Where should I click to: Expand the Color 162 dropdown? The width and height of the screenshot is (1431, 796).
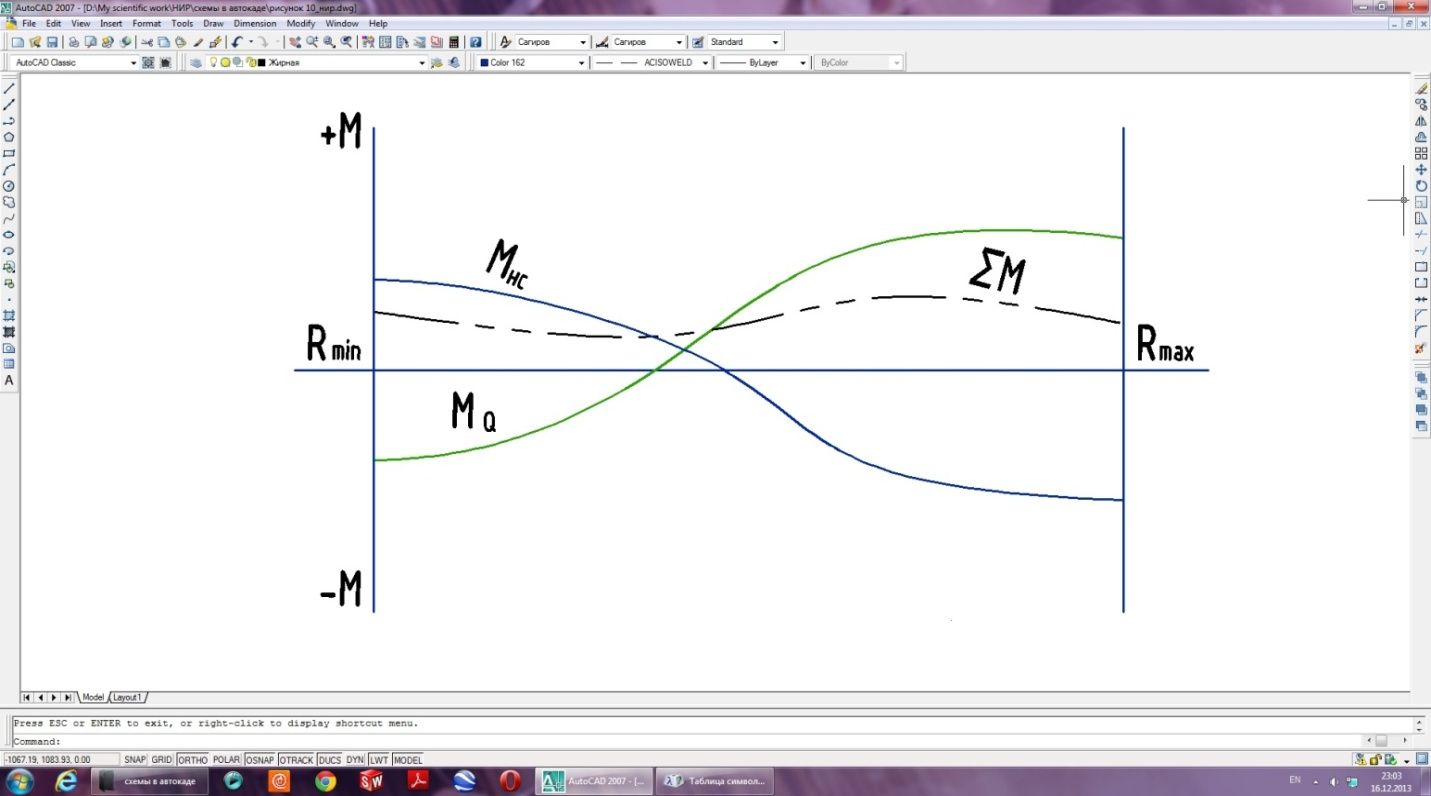(532, 62)
